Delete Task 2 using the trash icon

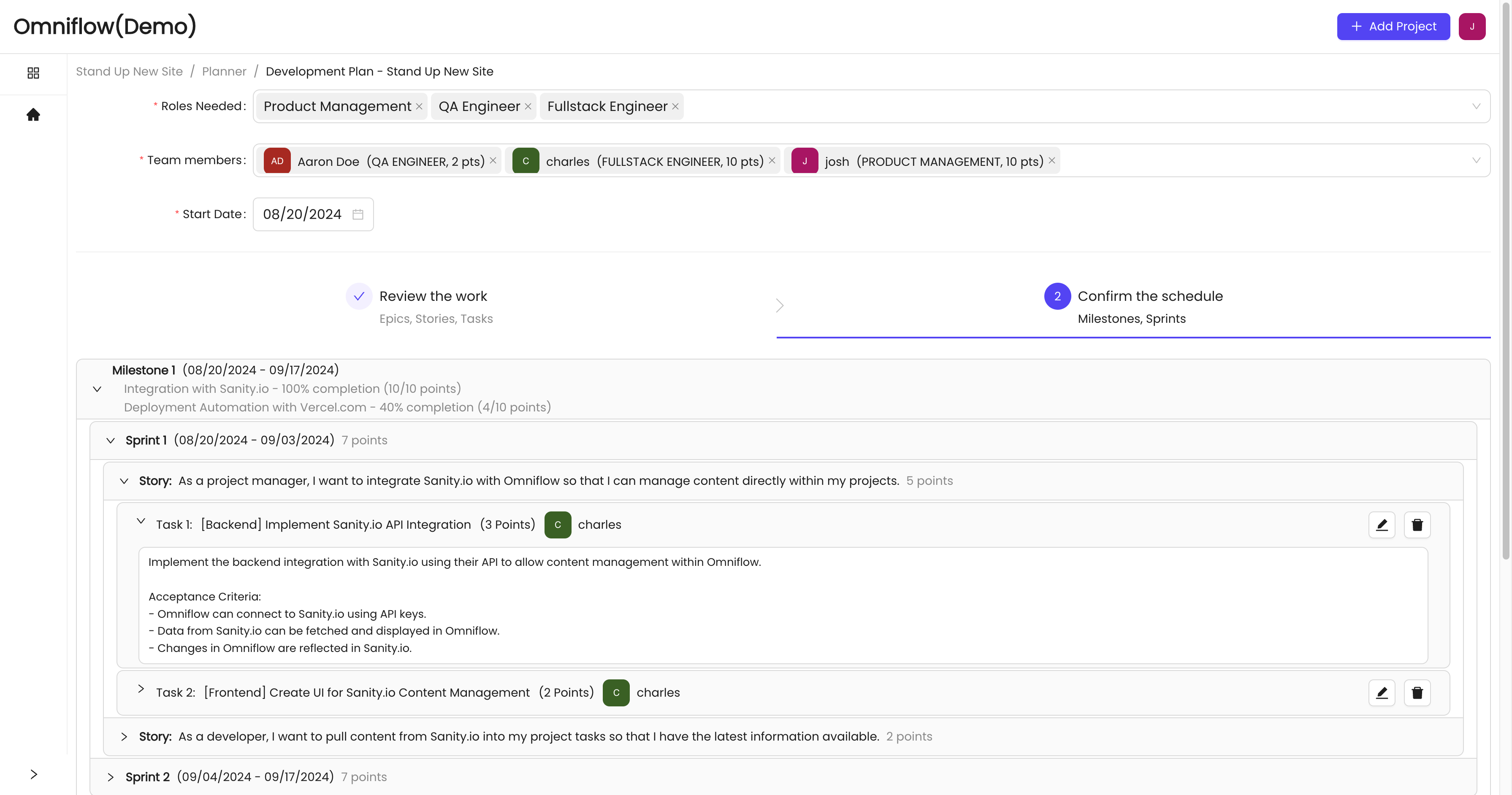(x=1417, y=692)
